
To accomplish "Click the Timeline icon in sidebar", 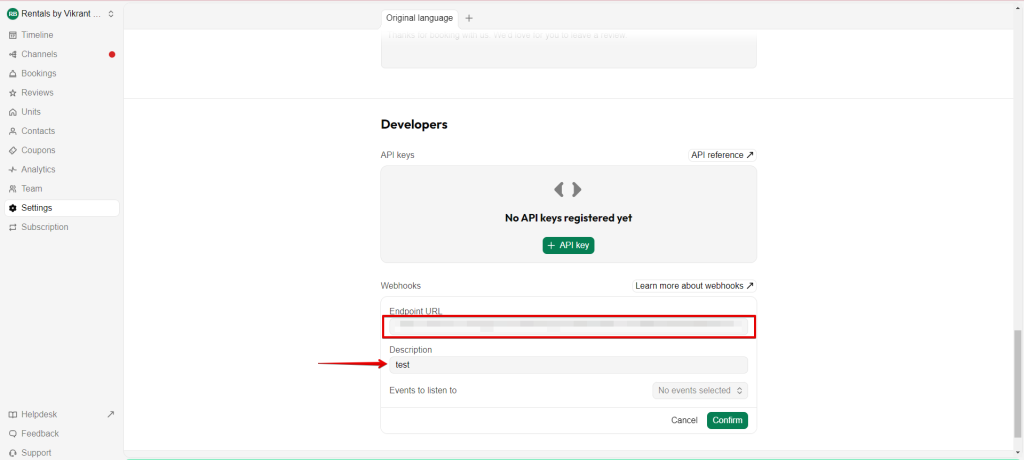I will (x=12, y=35).
